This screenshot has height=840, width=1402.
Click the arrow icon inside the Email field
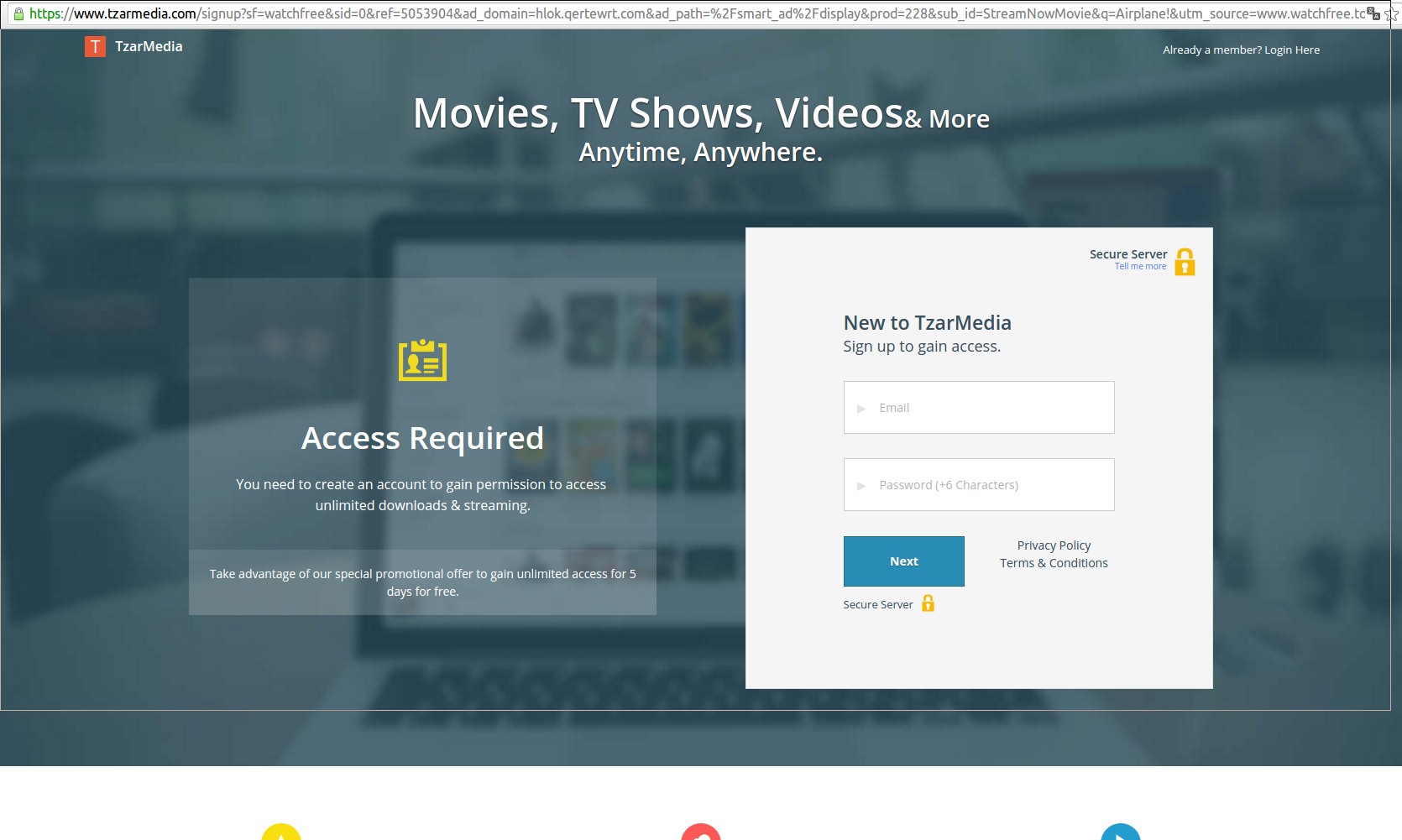861,409
